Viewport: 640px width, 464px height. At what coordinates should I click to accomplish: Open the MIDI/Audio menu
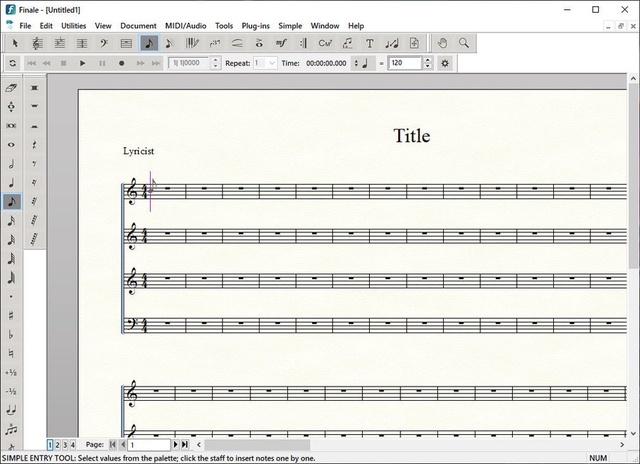click(x=185, y=25)
